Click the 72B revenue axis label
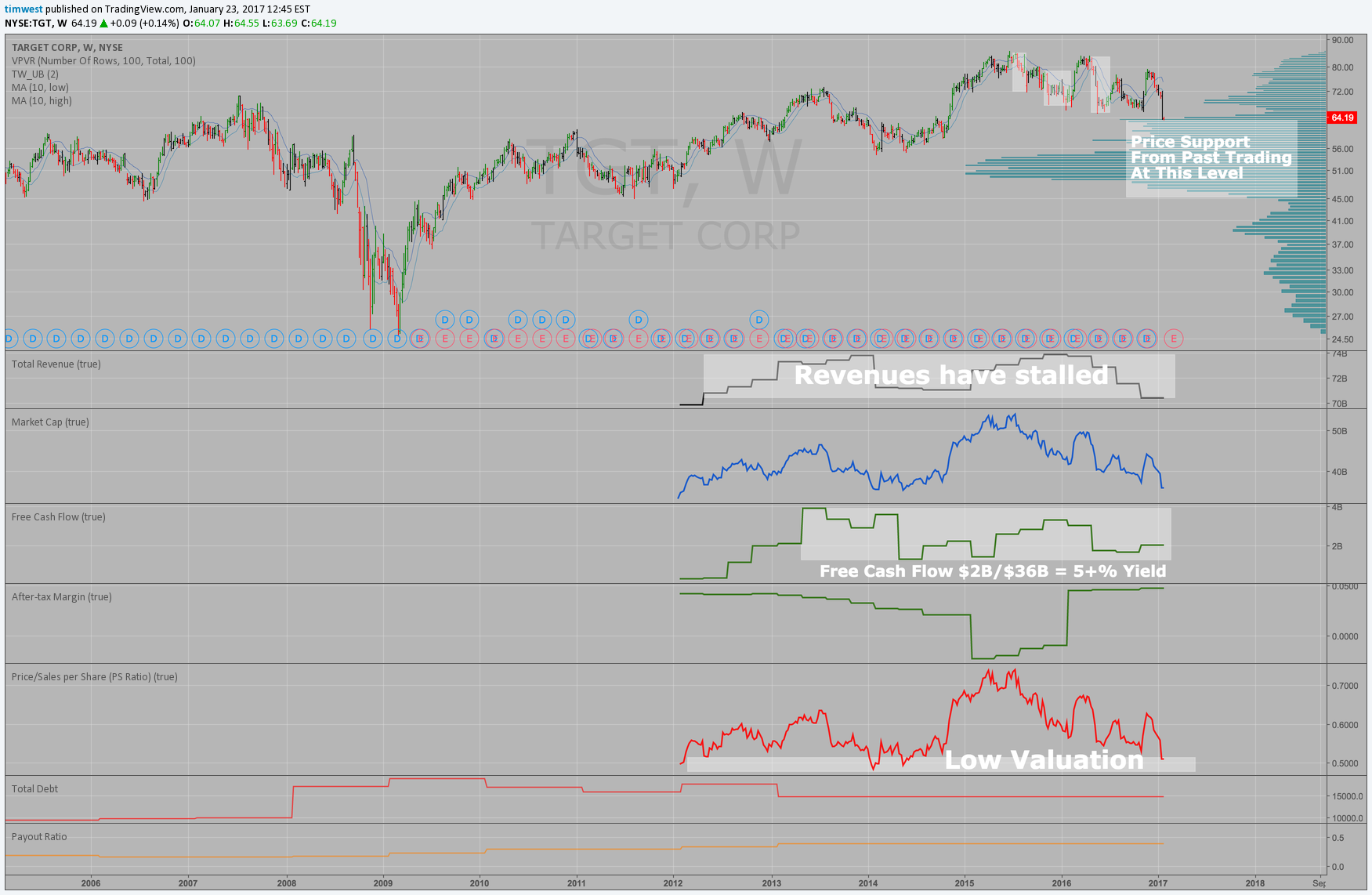 (1339, 379)
